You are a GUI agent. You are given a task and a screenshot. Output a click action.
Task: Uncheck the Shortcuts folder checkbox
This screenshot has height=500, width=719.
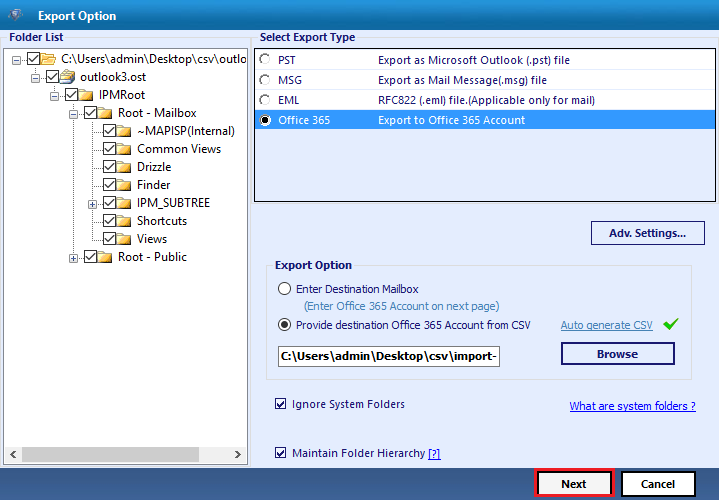[x=109, y=221]
